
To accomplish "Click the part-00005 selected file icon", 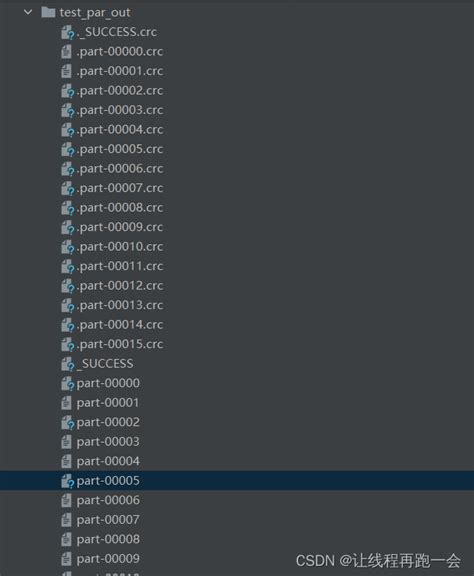I will point(68,481).
